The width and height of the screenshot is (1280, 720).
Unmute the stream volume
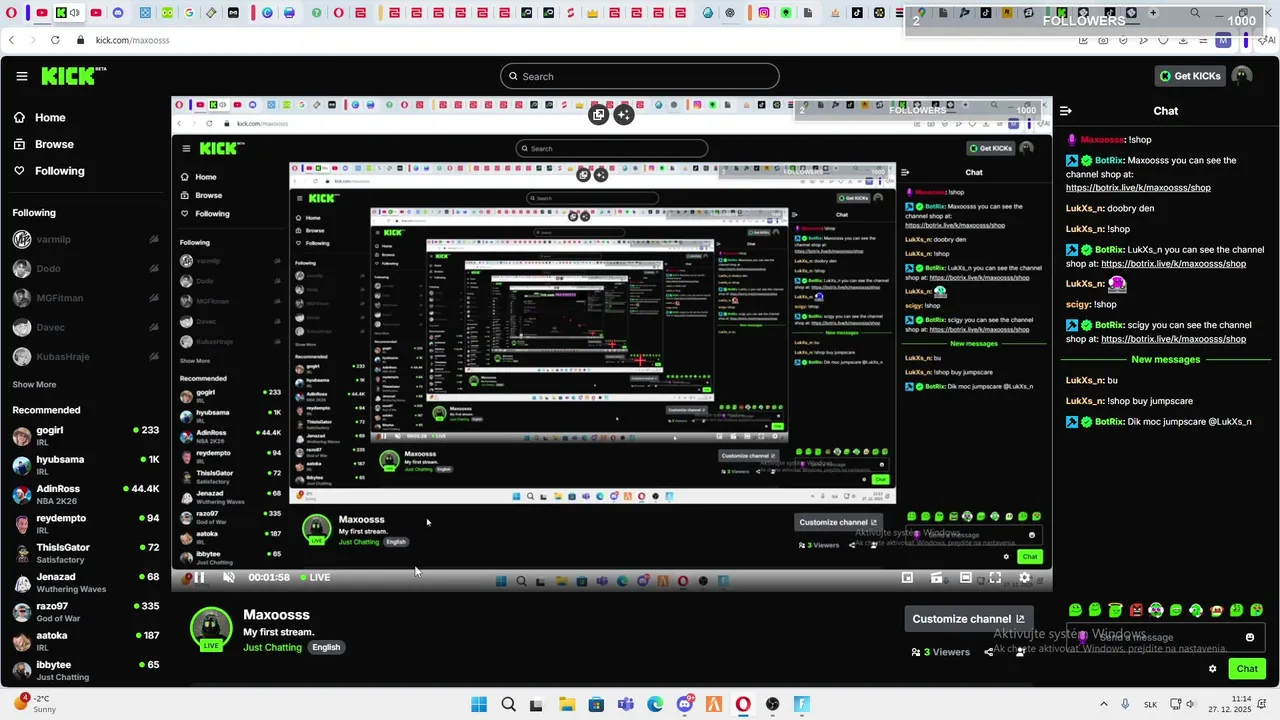(228, 577)
